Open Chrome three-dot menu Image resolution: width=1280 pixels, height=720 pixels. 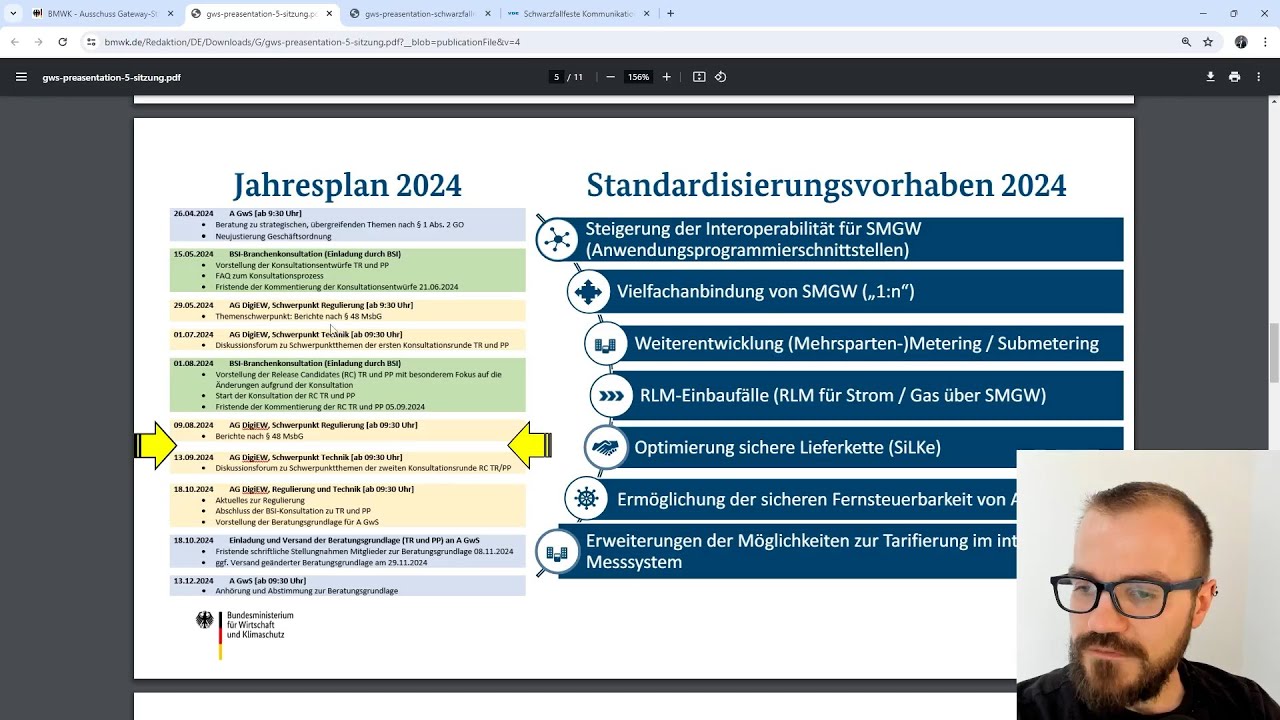pos(1264,42)
